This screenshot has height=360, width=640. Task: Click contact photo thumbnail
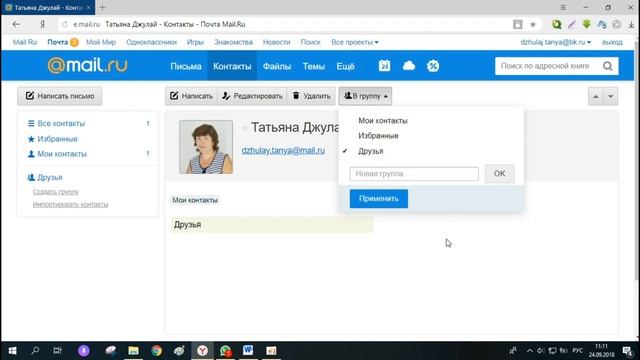tap(206, 147)
